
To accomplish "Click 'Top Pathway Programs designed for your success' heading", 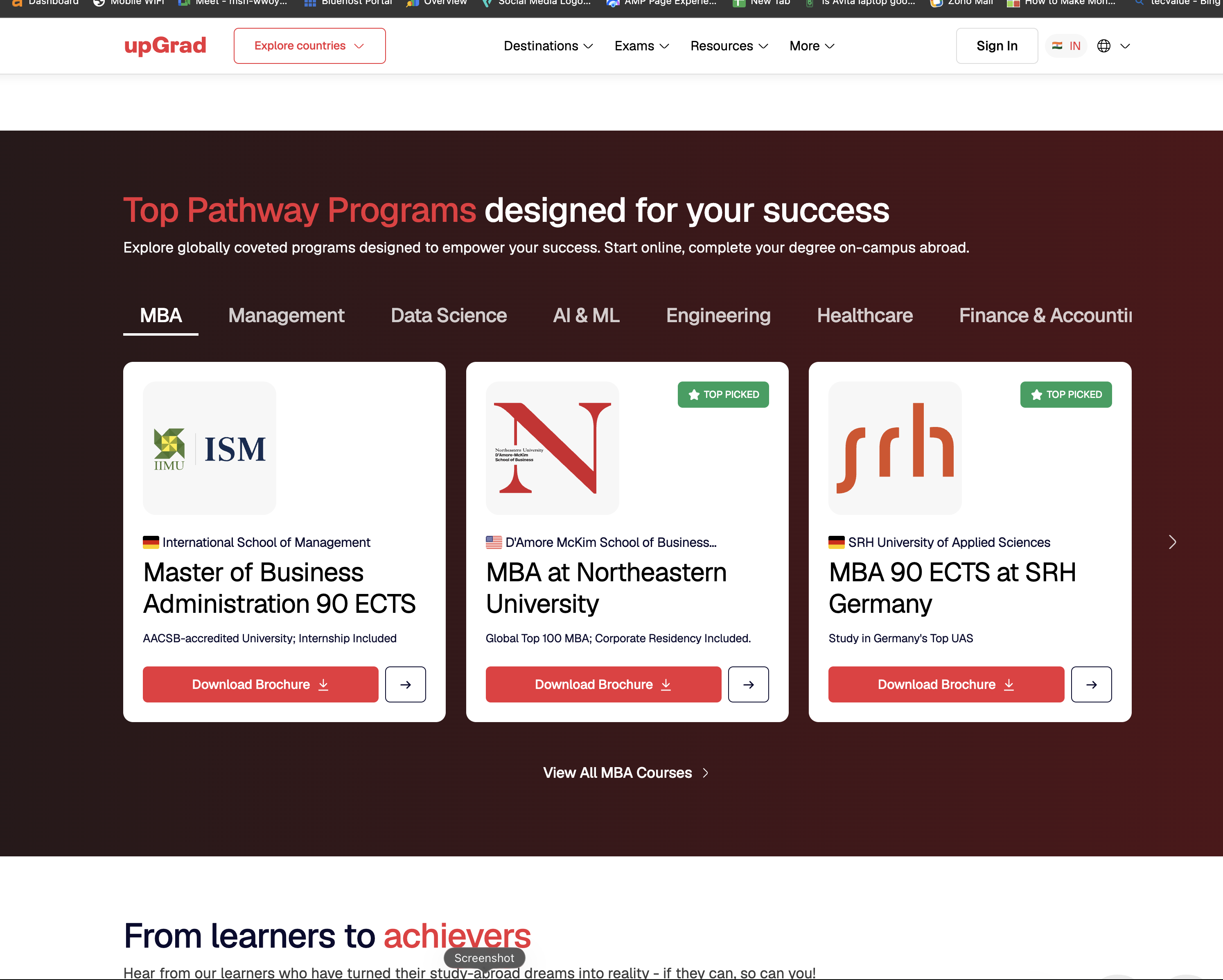I will coord(506,210).
